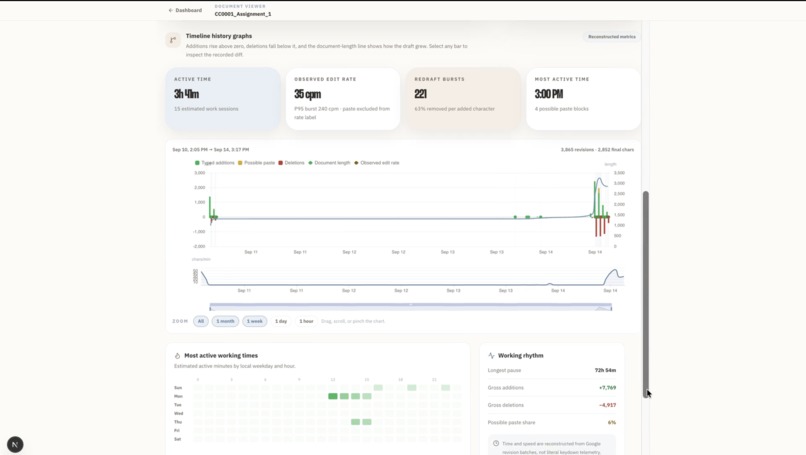This screenshot has width=806, height=455.
Task: Click the page vertical scrollbar thumb
Action: click(646, 294)
